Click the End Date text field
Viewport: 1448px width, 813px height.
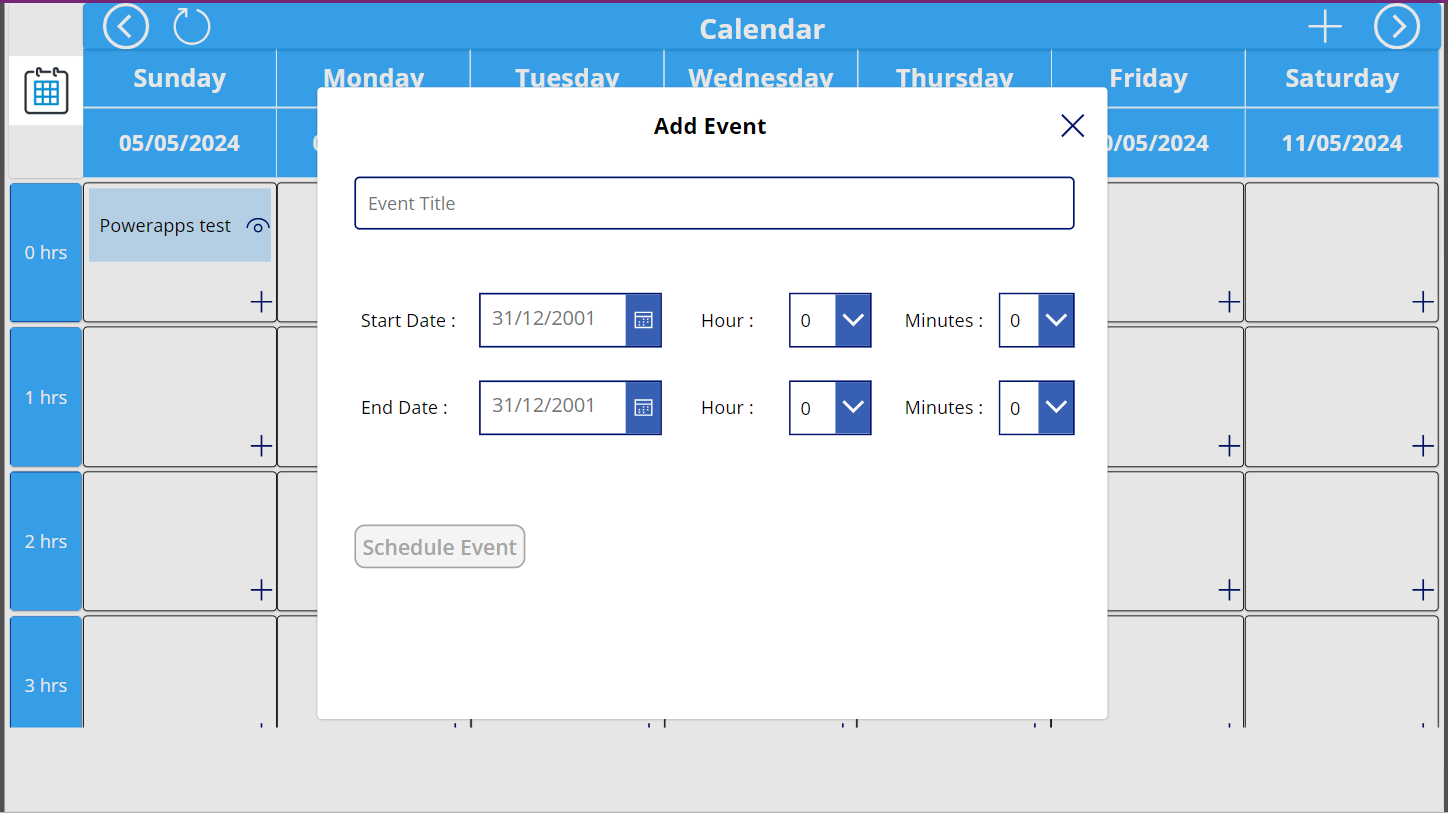tap(552, 407)
